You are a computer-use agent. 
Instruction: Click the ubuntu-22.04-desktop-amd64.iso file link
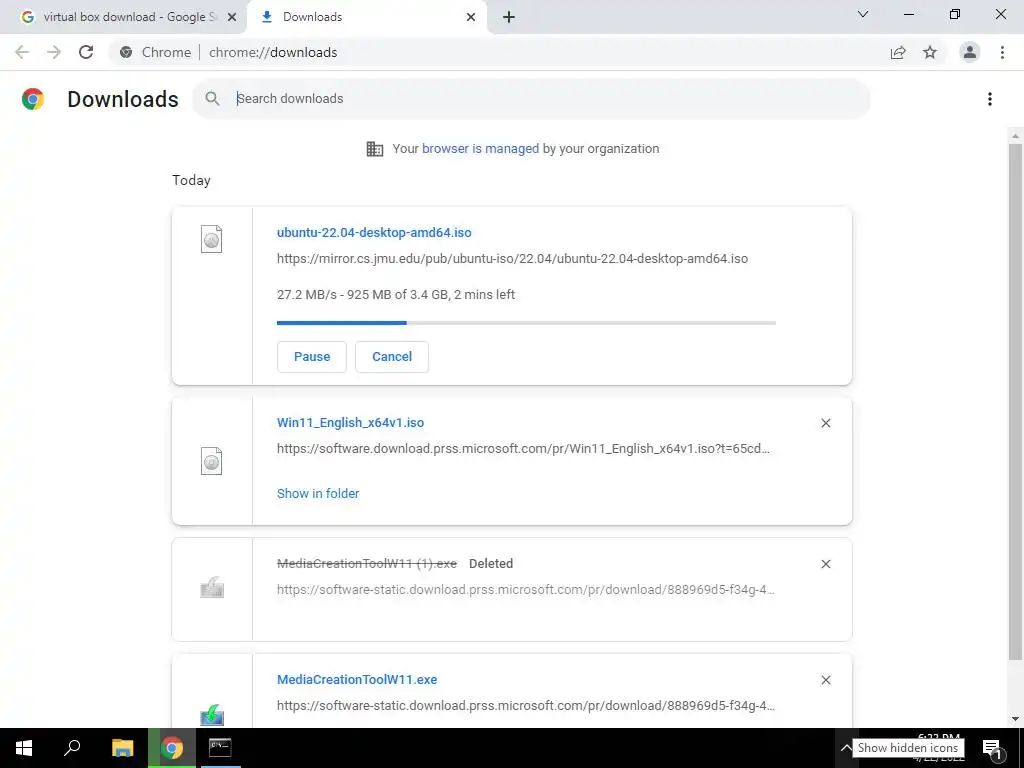[x=374, y=232]
